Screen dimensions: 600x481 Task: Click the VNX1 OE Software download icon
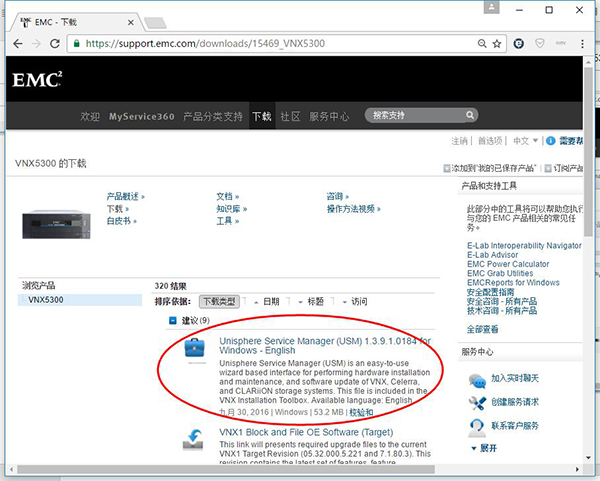click(193, 440)
